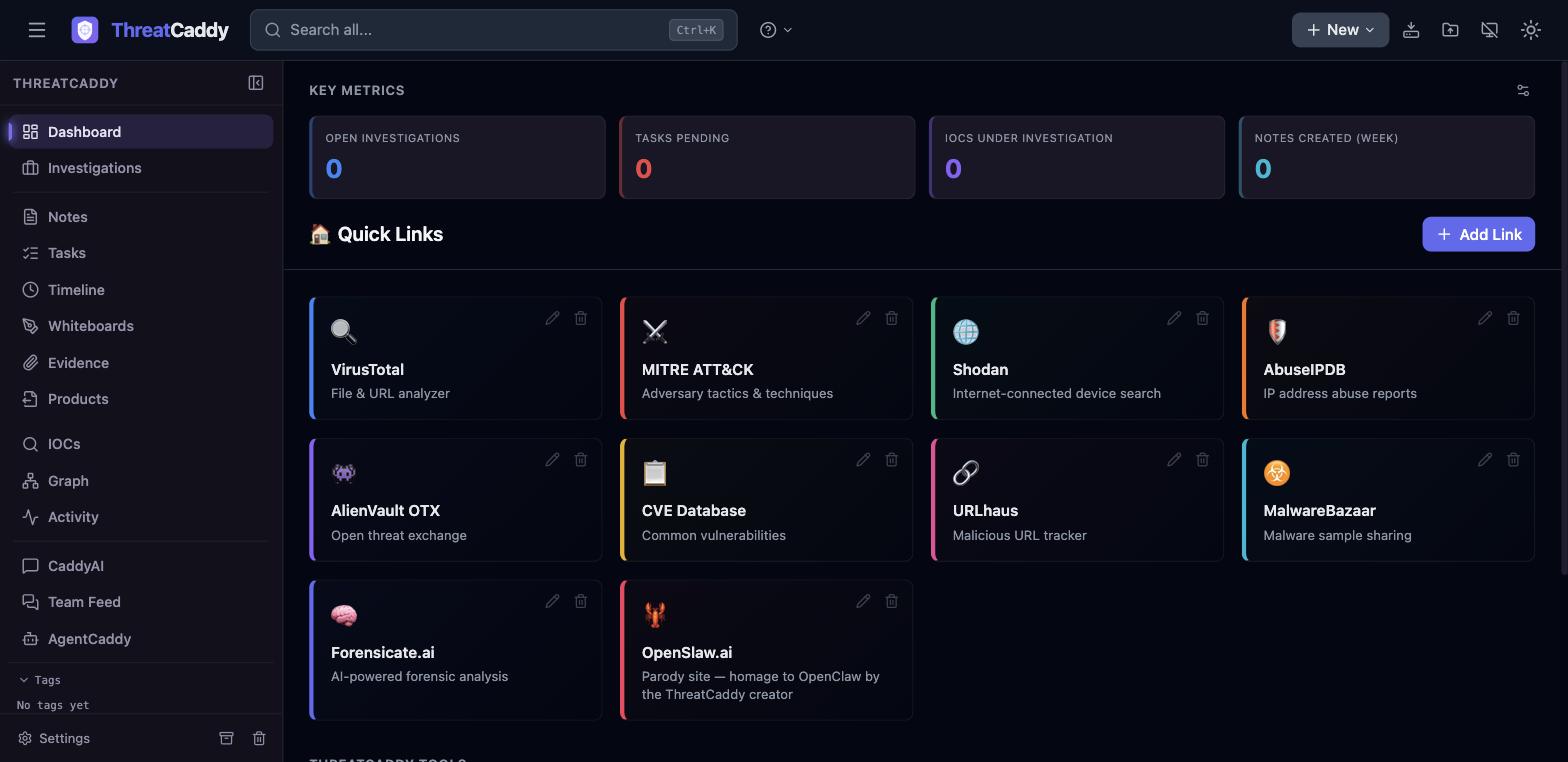This screenshot has width=1568, height=762.
Task: Open AgentCaddy in sidebar
Action: tap(140, 639)
